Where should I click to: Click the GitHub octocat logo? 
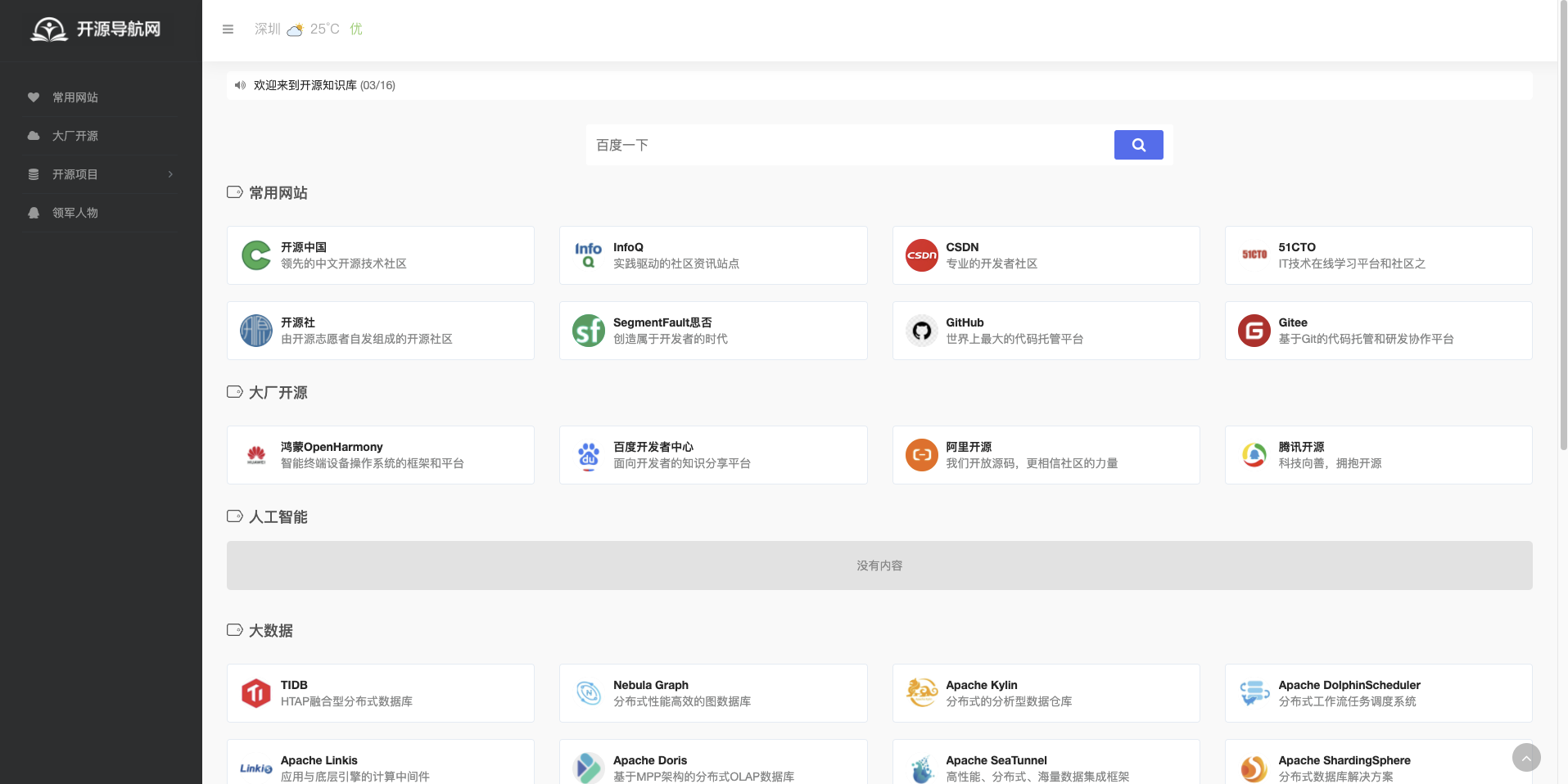pyautogui.click(x=922, y=331)
